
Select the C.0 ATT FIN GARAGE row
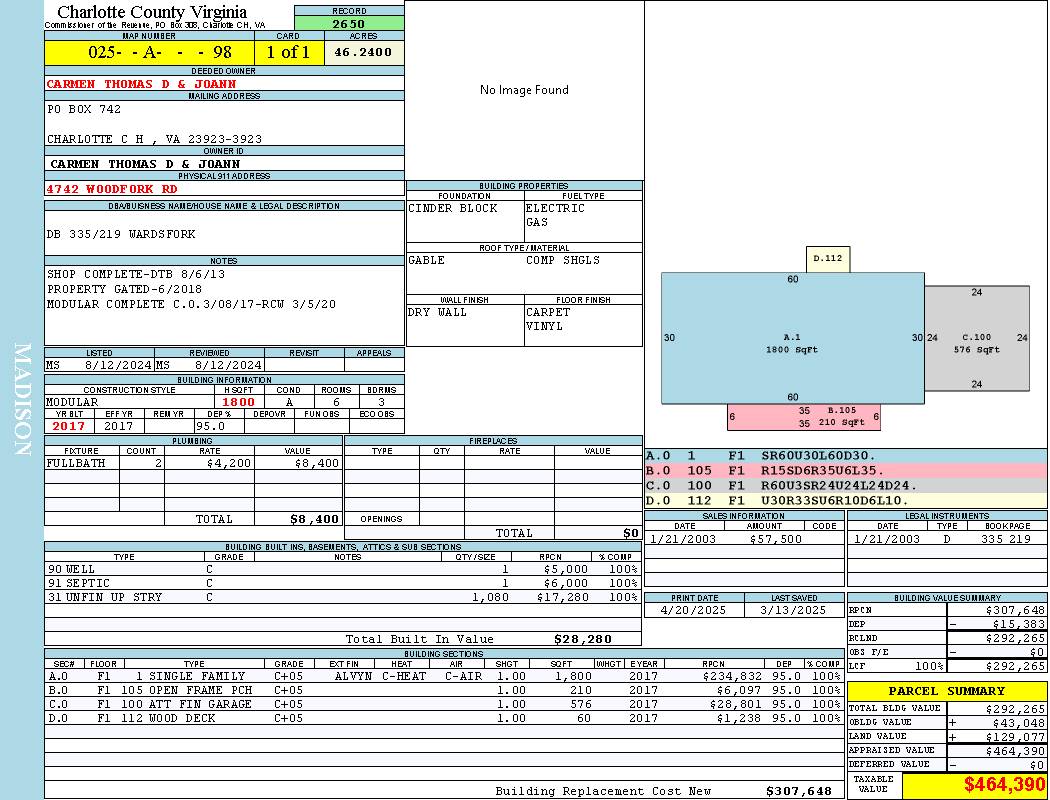click(x=444, y=704)
